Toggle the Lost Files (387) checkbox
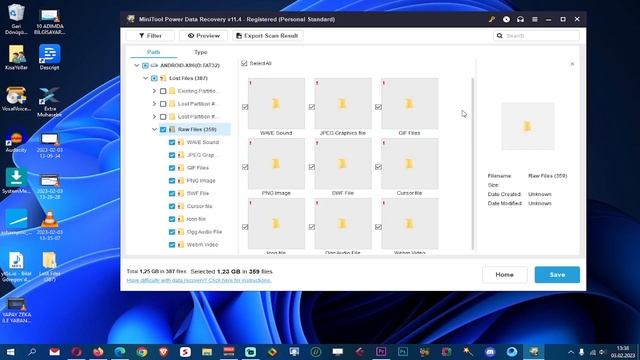The image size is (640, 360). point(154,78)
